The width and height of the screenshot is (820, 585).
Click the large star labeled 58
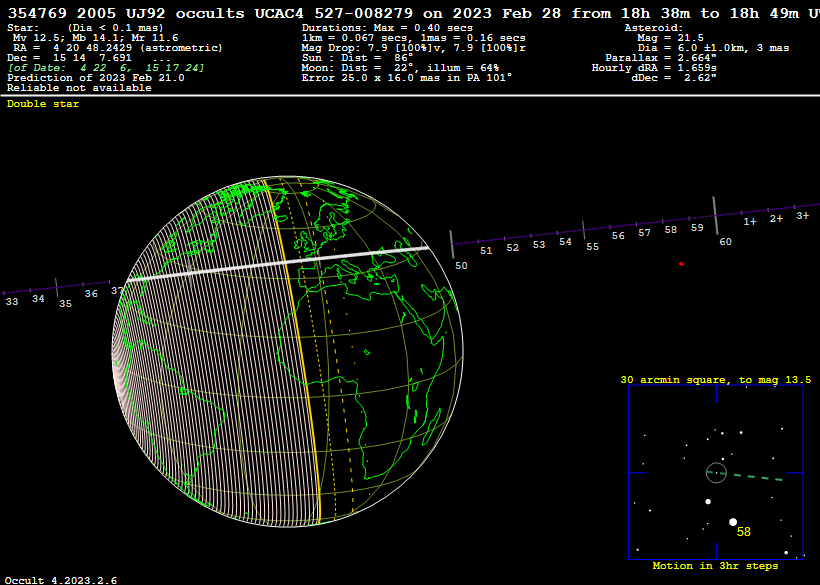(733, 522)
